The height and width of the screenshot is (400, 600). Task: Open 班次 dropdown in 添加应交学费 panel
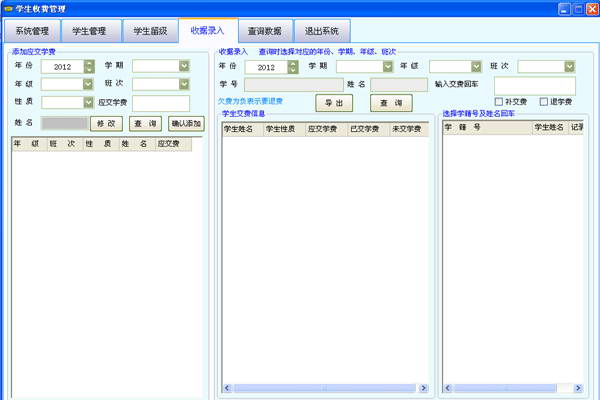pyautogui.click(x=184, y=84)
